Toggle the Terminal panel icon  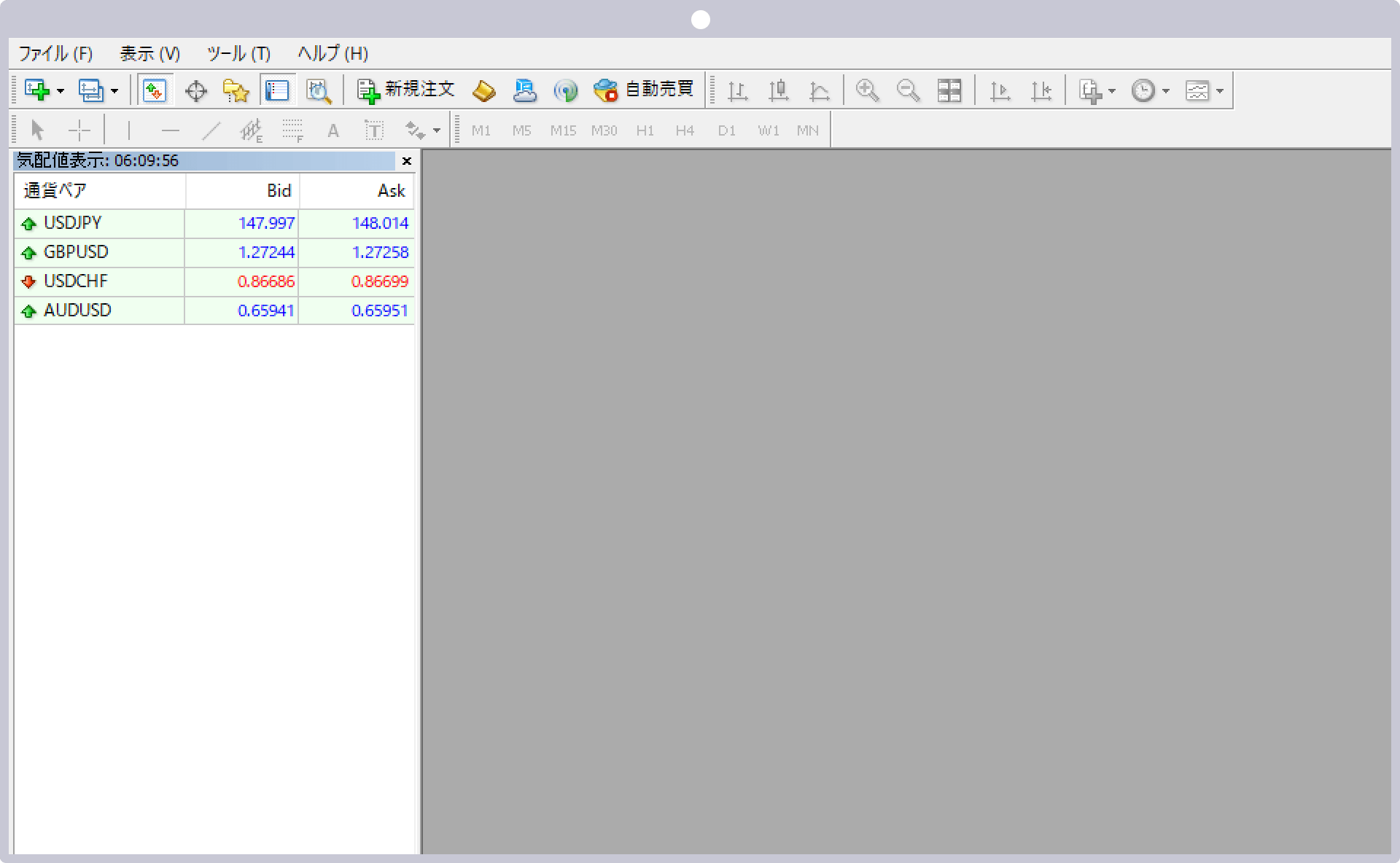[277, 90]
